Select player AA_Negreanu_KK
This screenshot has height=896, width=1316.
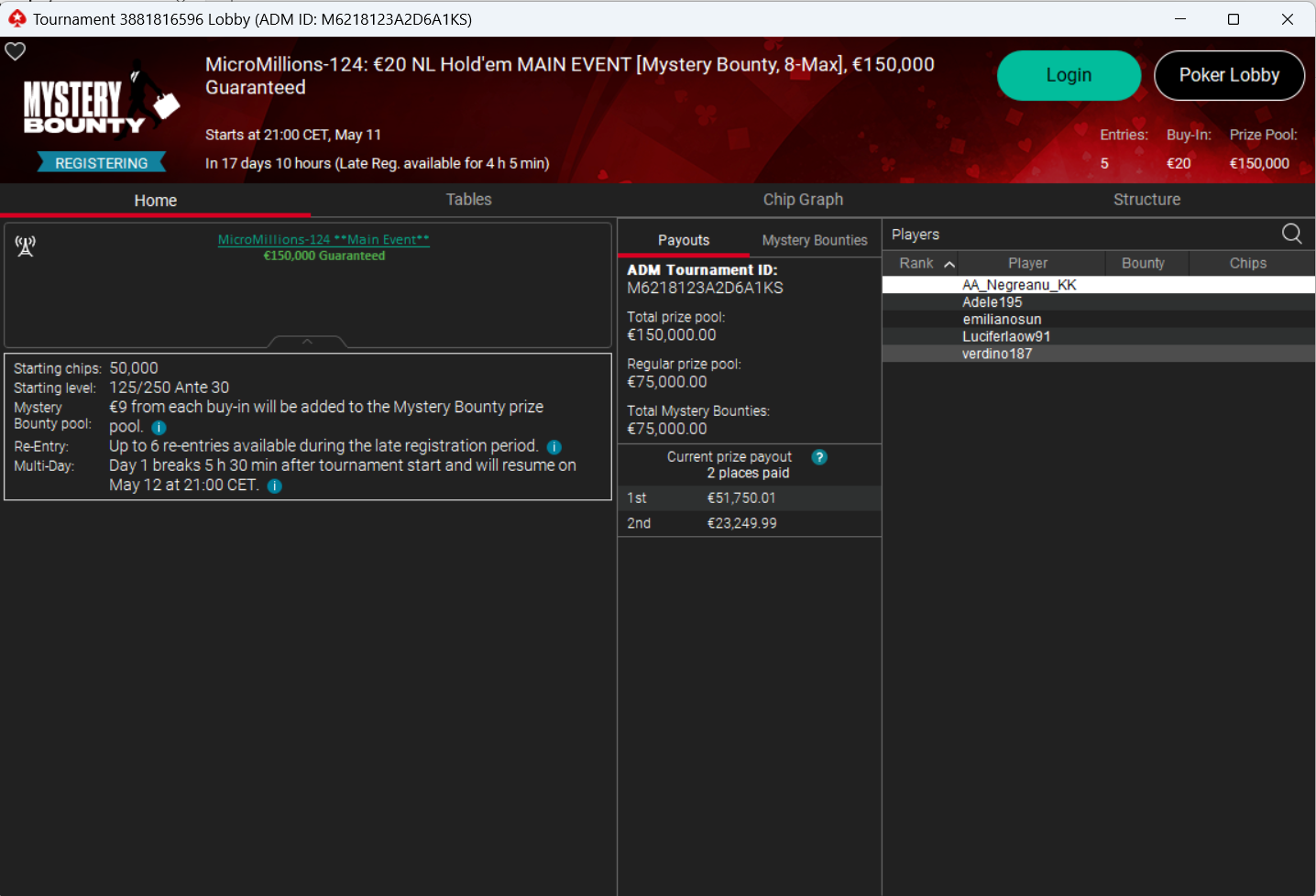pyautogui.click(x=1098, y=285)
